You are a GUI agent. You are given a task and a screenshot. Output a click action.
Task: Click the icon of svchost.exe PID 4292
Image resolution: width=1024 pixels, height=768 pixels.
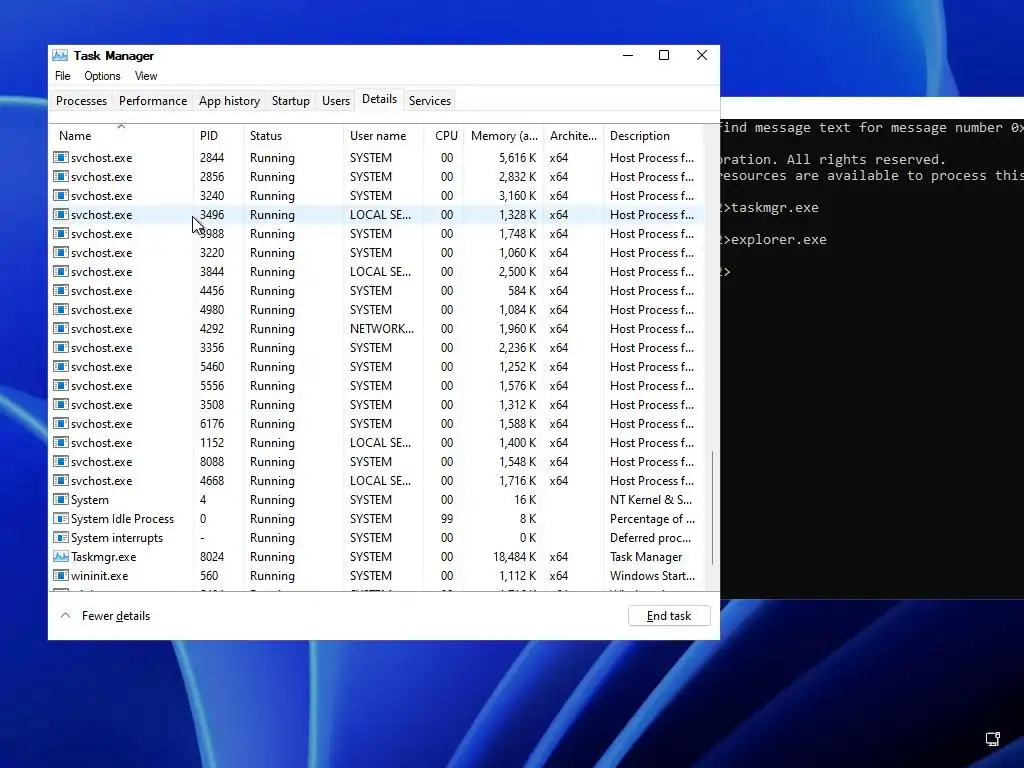click(61, 328)
